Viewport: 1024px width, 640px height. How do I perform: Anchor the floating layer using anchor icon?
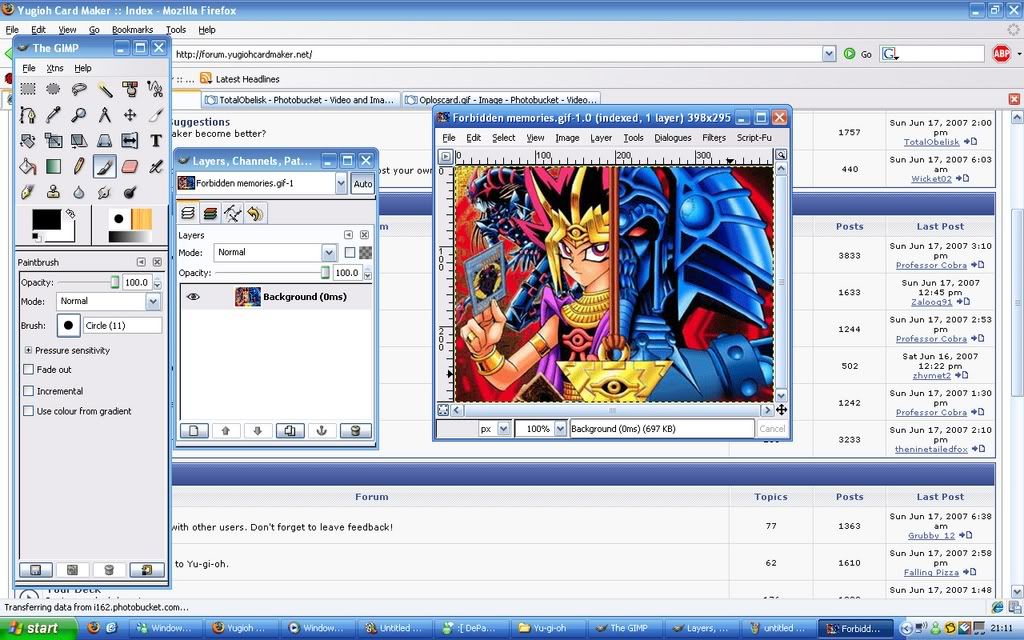click(321, 430)
